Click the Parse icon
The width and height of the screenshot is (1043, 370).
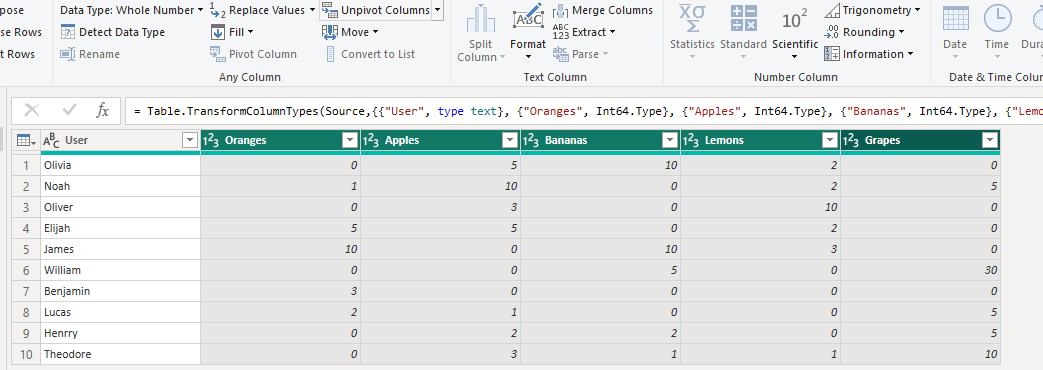click(x=561, y=54)
